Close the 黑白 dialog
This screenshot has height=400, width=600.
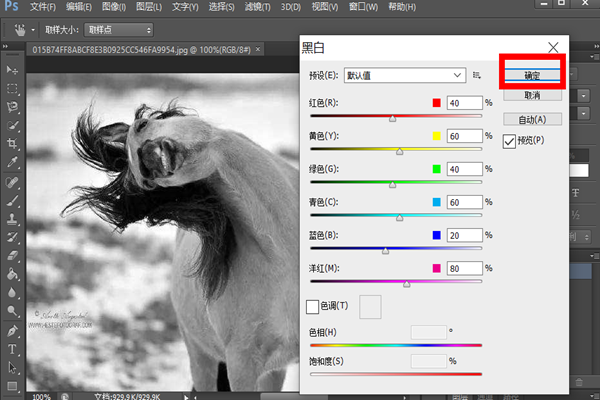tap(553, 47)
